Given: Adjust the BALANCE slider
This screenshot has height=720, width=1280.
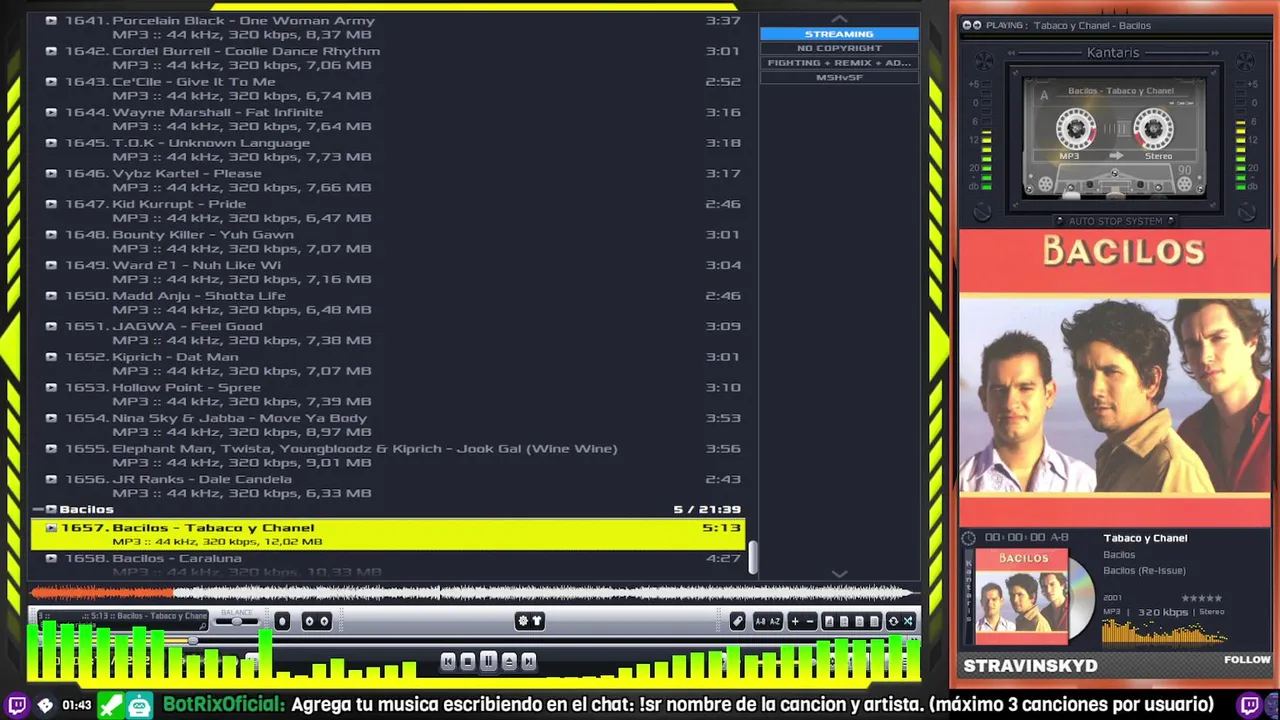Looking at the screenshot, I should [237, 622].
